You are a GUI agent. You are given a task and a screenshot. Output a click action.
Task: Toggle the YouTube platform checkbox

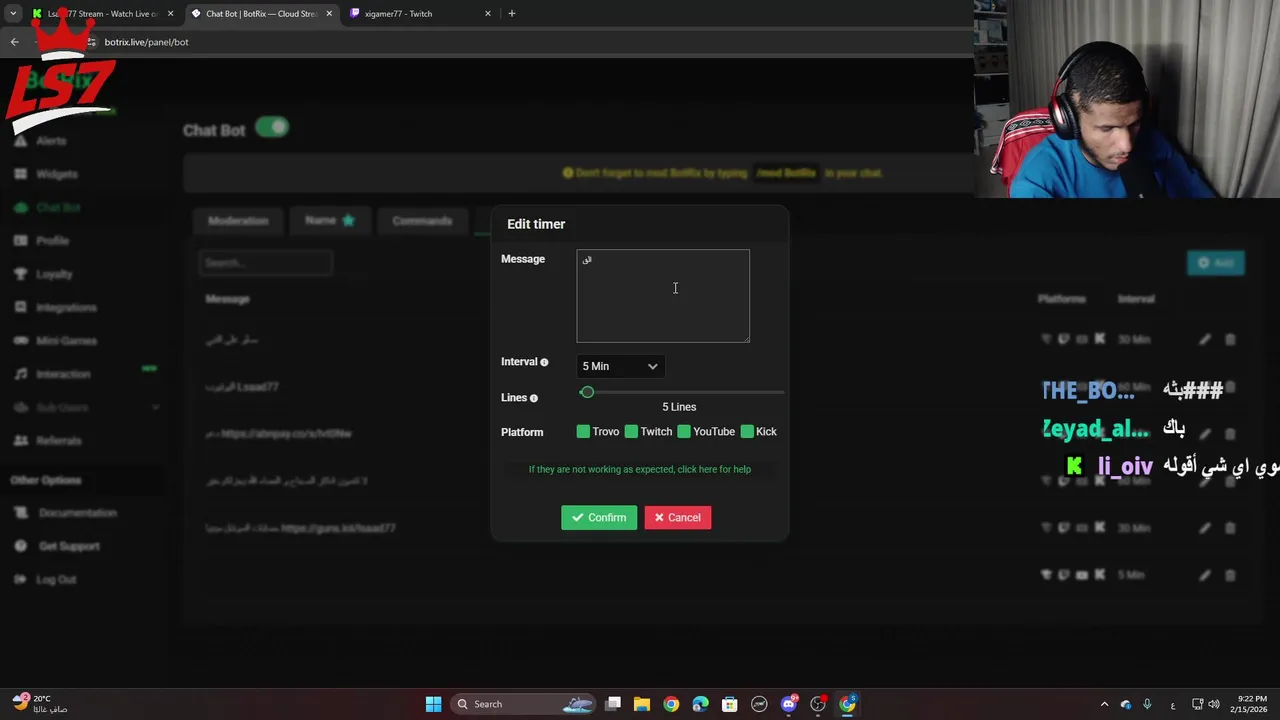[684, 432]
